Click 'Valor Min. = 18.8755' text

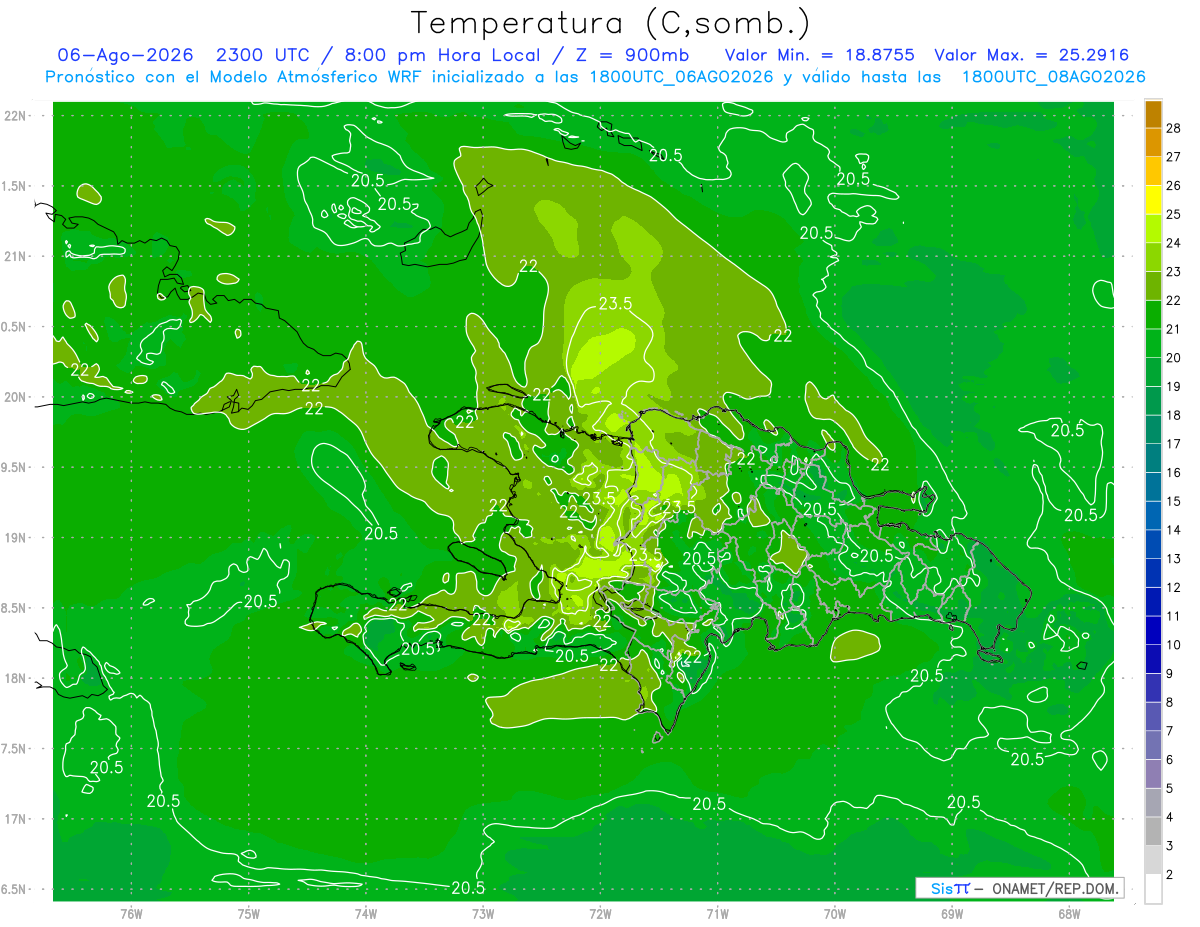tap(819, 55)
